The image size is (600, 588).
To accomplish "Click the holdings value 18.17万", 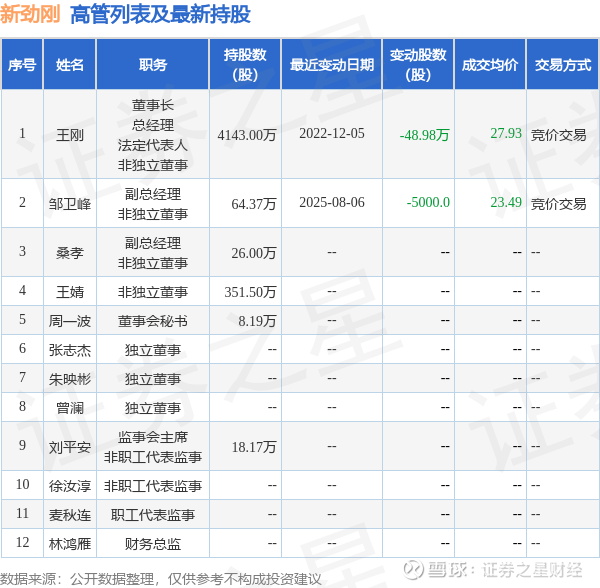I will [x=254, y=447].
